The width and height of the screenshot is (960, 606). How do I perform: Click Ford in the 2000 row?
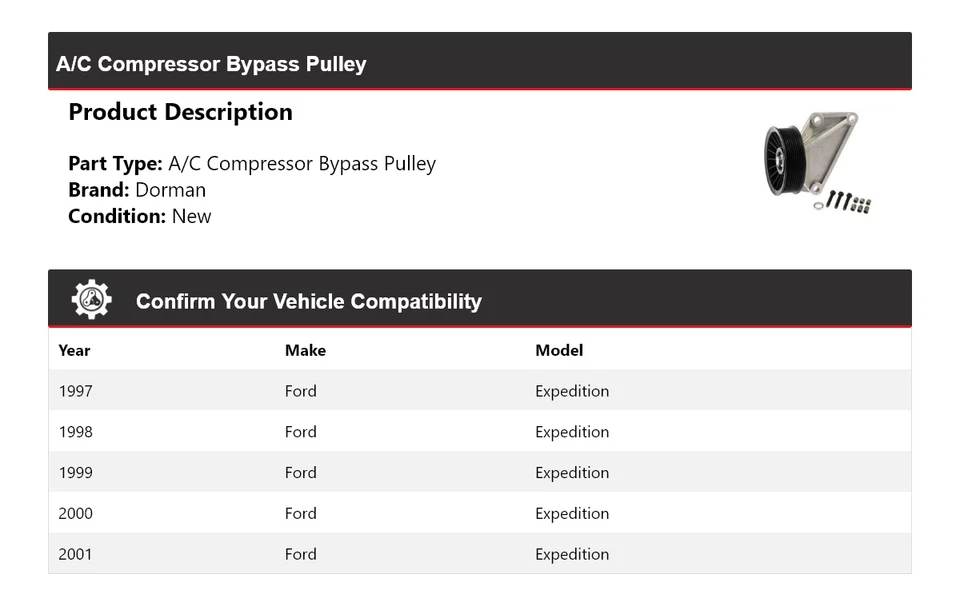[300, 514]
